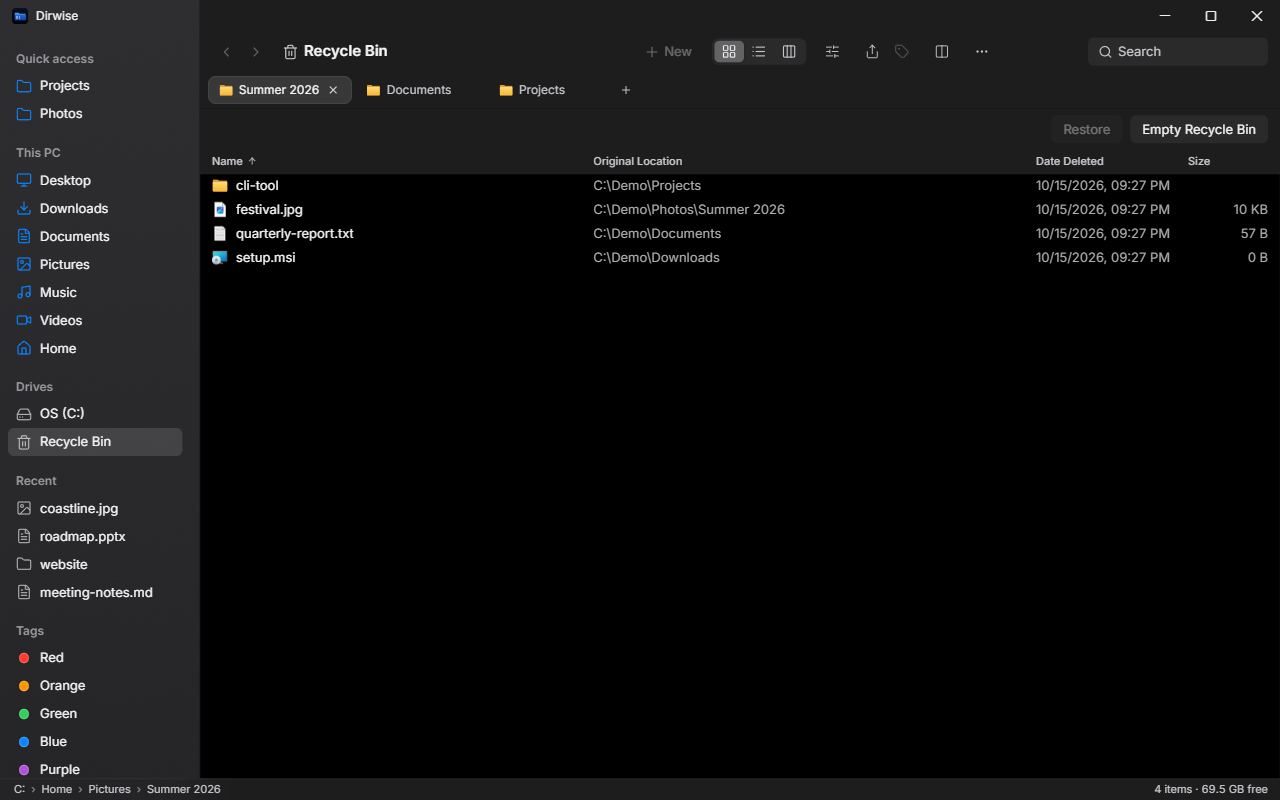
Task: Select the setup.msi file
Action: pos(740,258)
